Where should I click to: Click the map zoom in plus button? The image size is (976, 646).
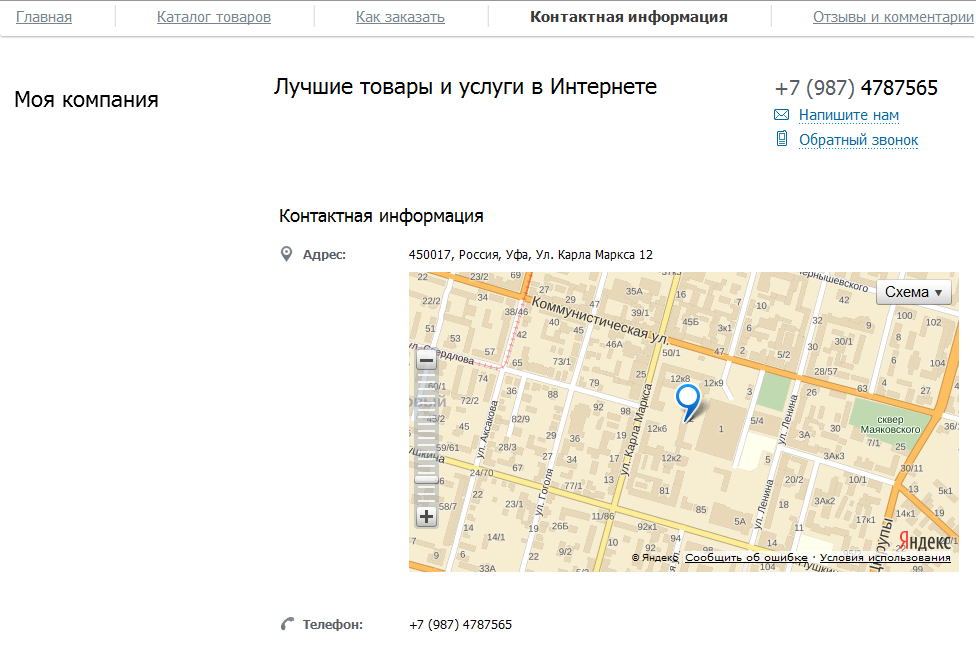427,517
